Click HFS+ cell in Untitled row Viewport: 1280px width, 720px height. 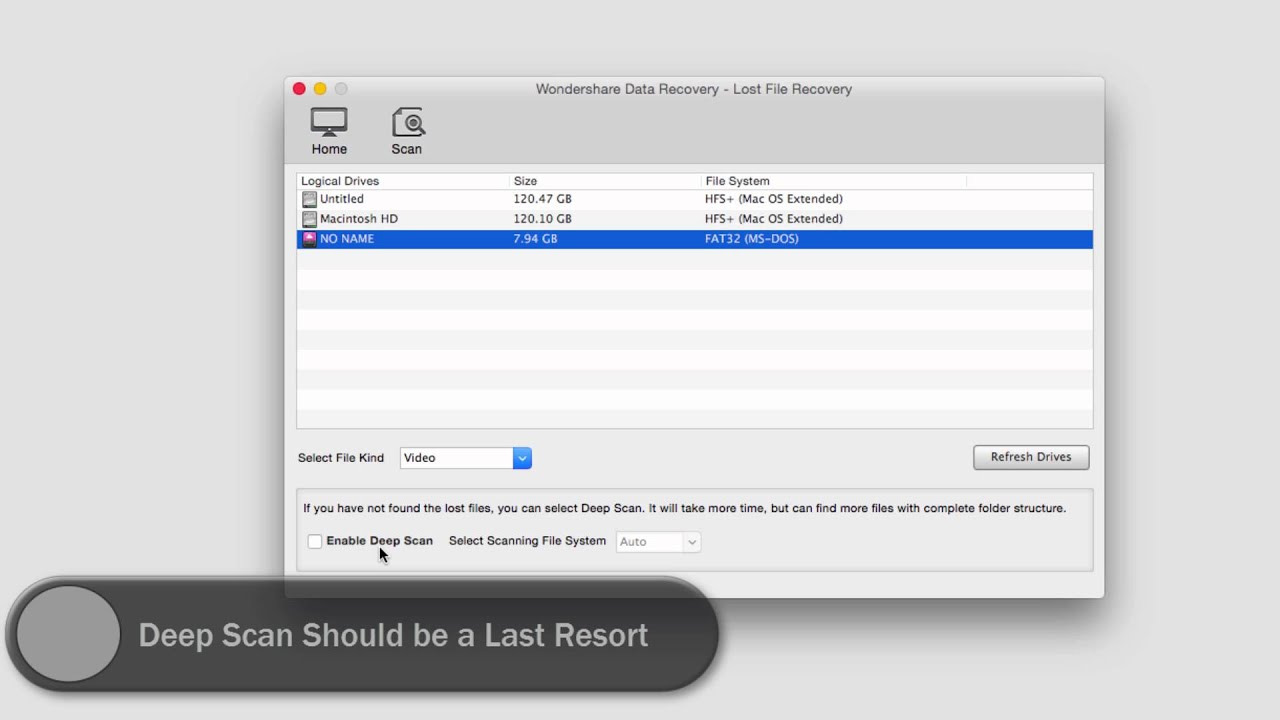(x=773, y=199)
